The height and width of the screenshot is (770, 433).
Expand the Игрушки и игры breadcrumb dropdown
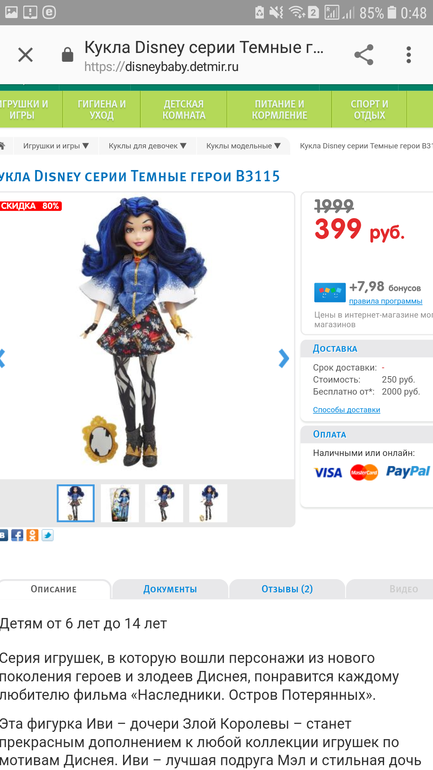point(85,146)
